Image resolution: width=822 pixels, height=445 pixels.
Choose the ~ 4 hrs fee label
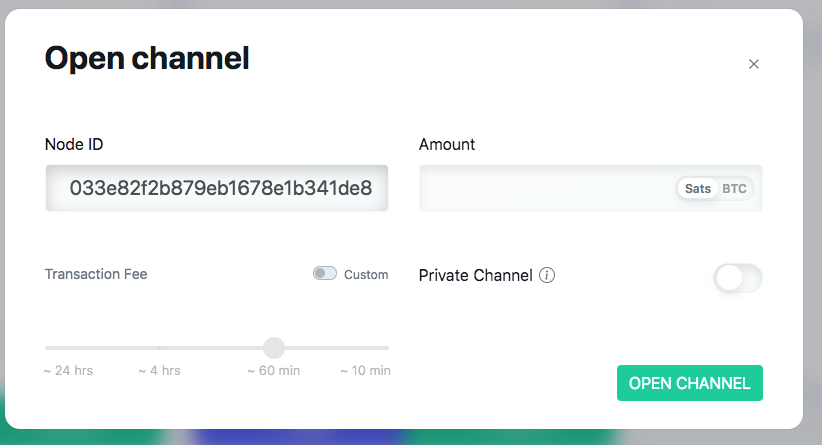coord(159,371)
